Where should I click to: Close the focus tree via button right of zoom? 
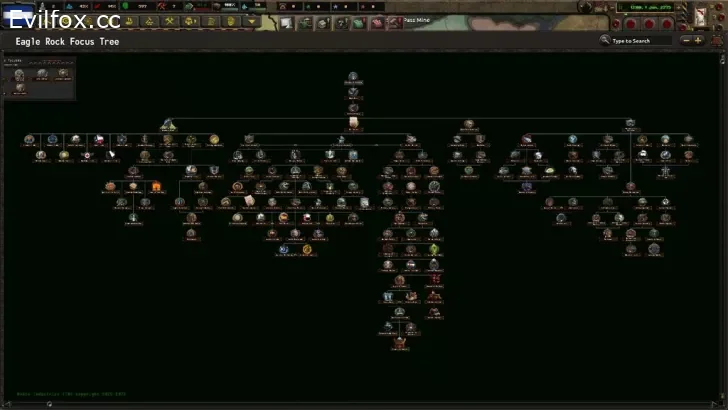click(x=716, y=41)
